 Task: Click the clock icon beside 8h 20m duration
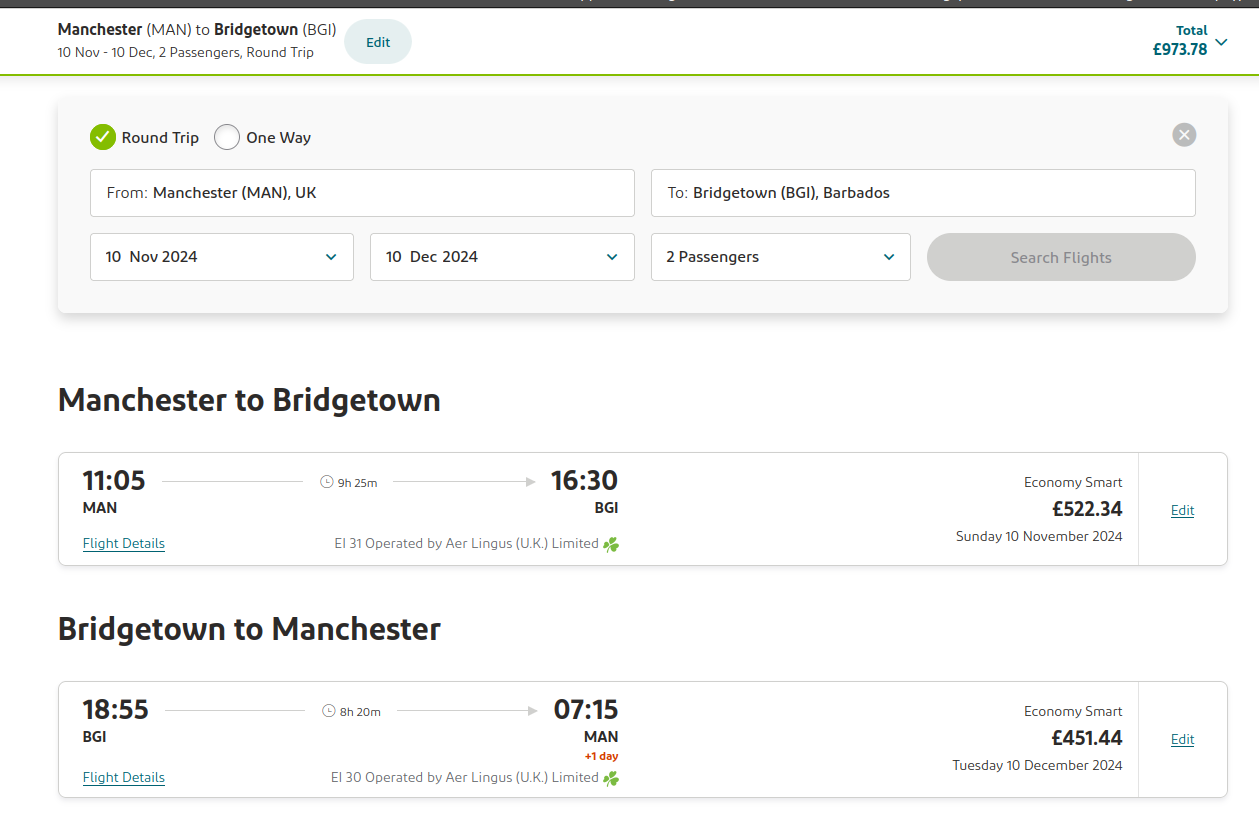(329, 711)
